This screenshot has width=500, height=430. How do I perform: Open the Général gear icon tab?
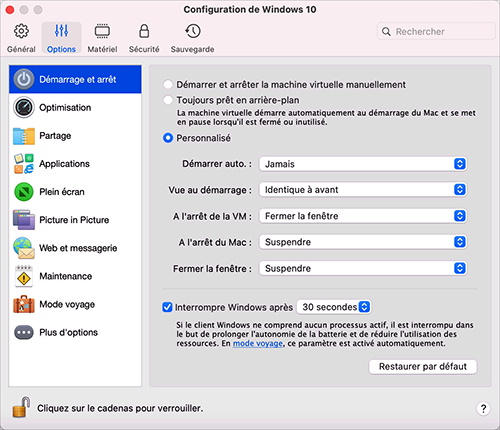(x=21, y=31)
